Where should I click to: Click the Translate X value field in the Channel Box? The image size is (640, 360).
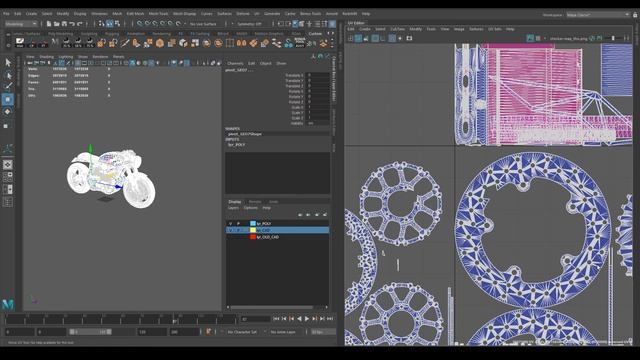click(317, 75)
